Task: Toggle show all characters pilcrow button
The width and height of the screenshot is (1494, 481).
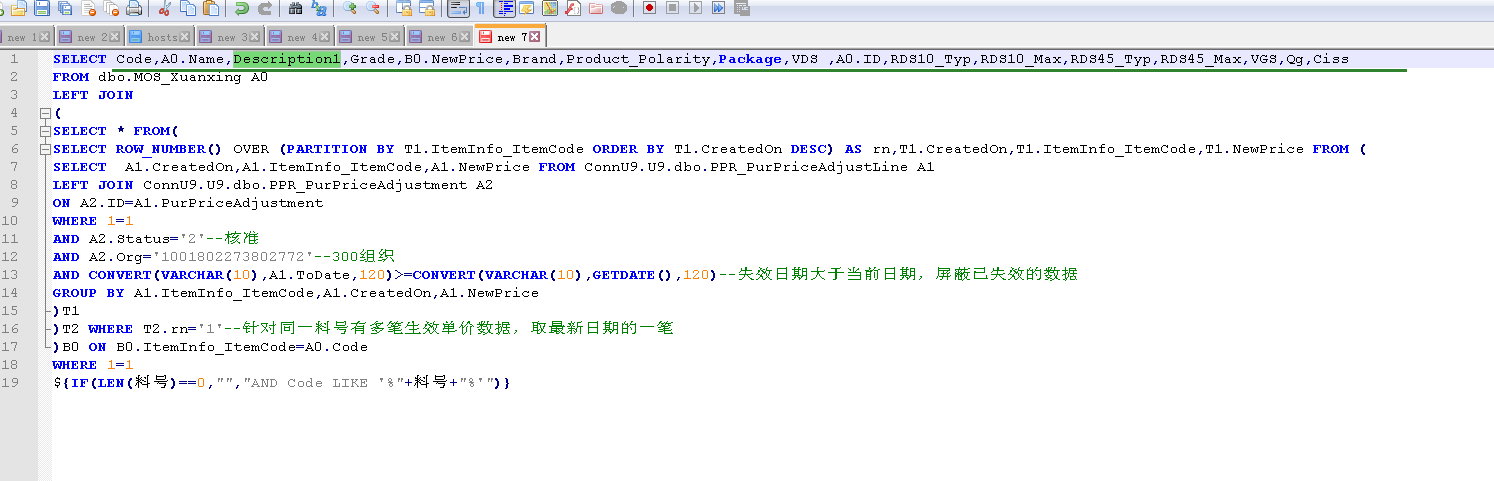Action: [x=481, y=8]
